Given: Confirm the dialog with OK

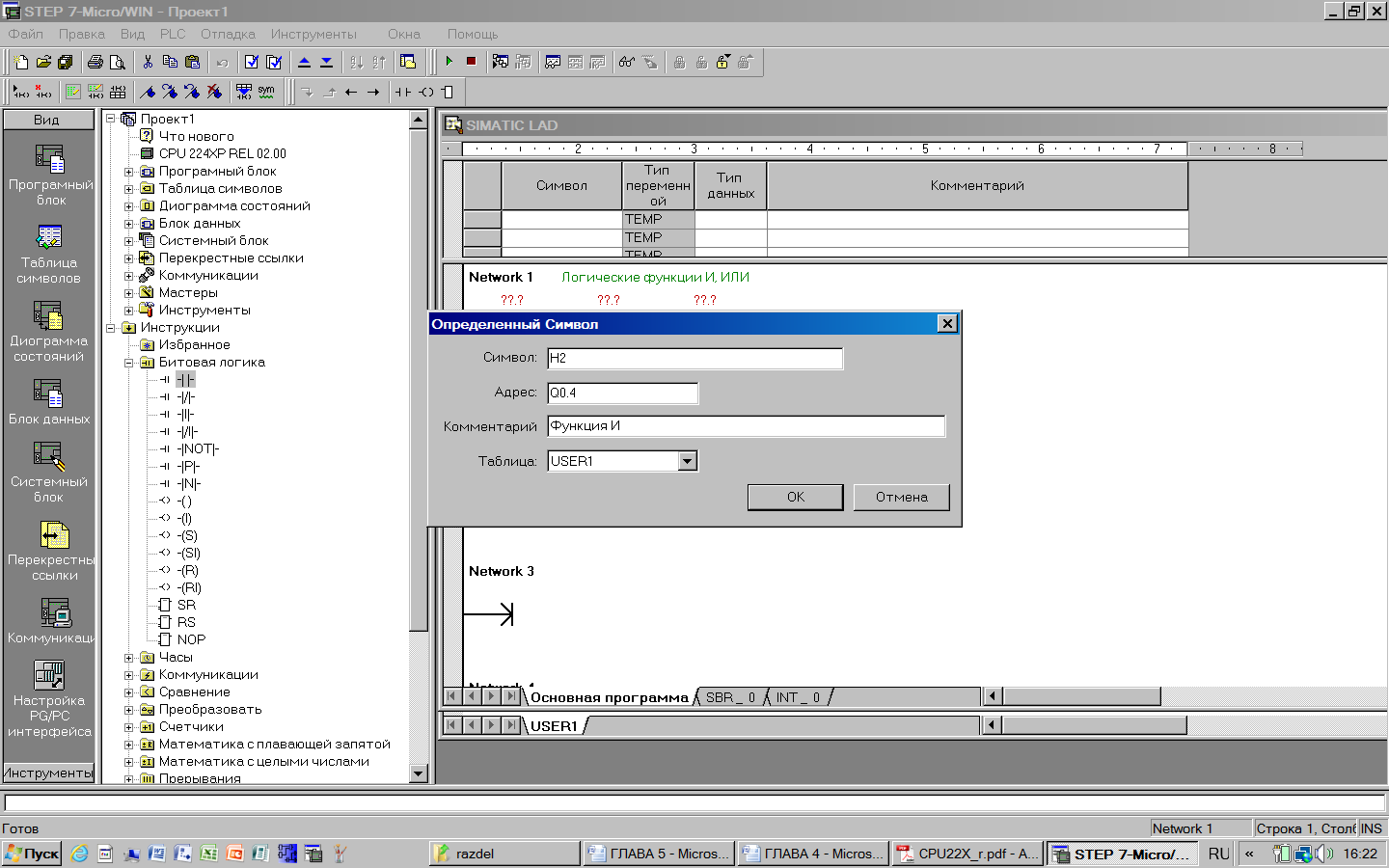Looking at the screenshot, I should pyautogui.click(x=796, y=497).
